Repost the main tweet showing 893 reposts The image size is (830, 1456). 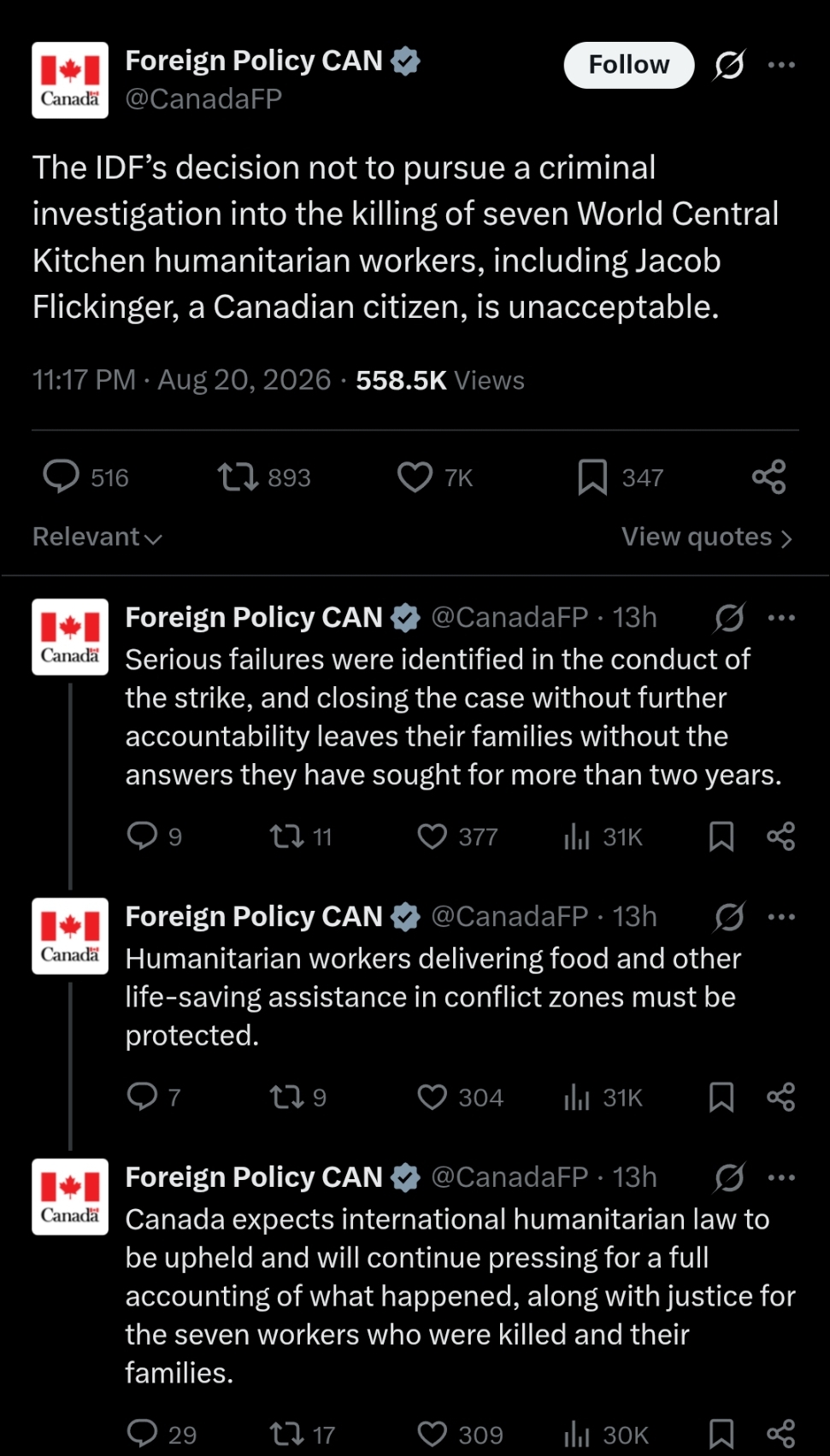pyautogui.click(x=264, y=477)
